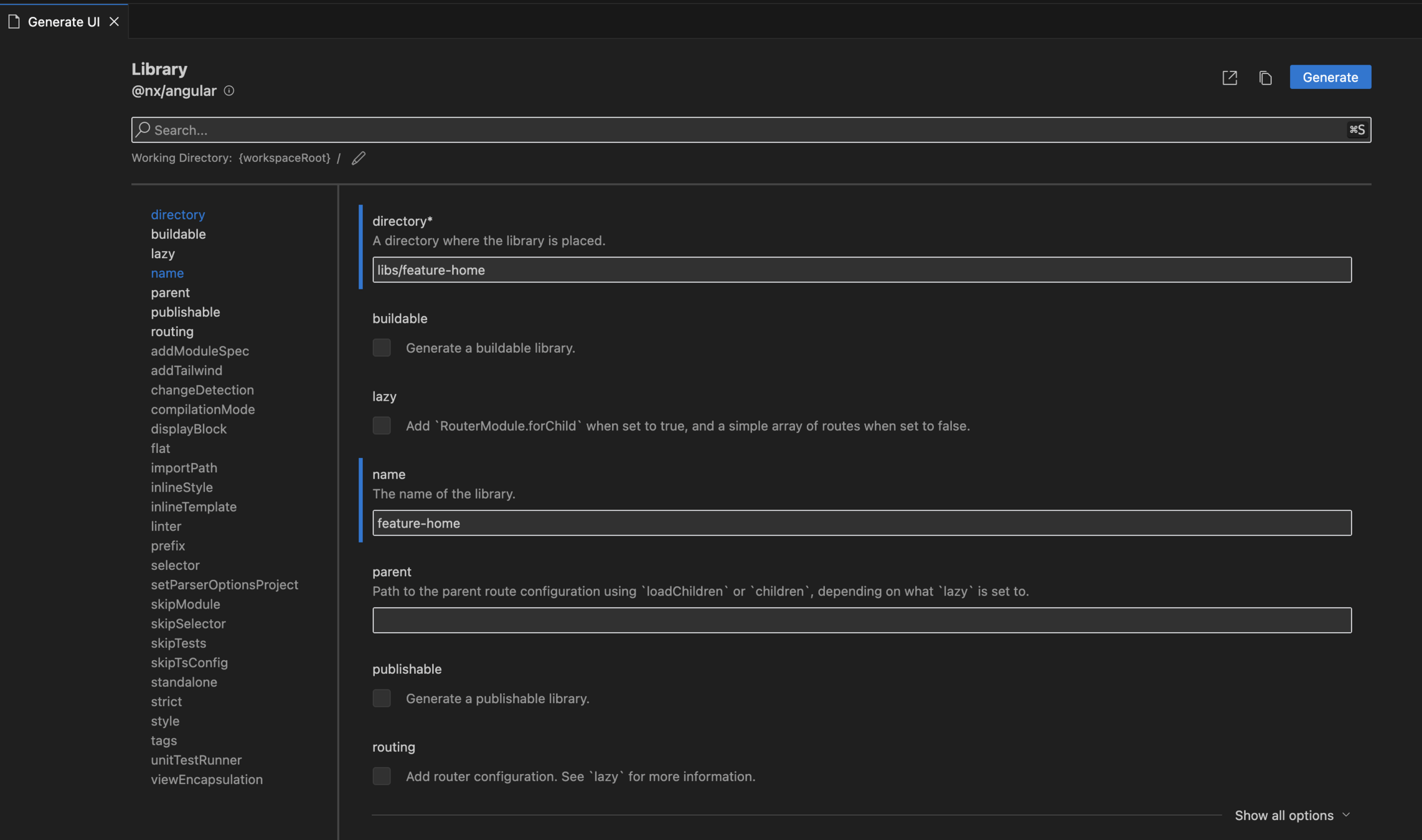Check the publishable library checkbox
This screenshot has height=840, width=1422.
382,698
